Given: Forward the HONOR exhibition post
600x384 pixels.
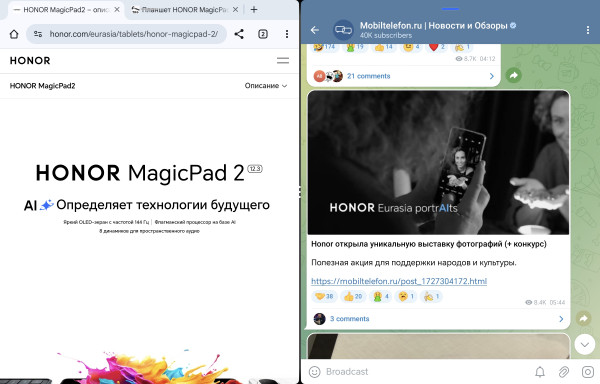Looking at the screenshot, I should click(x=583, y=318).
